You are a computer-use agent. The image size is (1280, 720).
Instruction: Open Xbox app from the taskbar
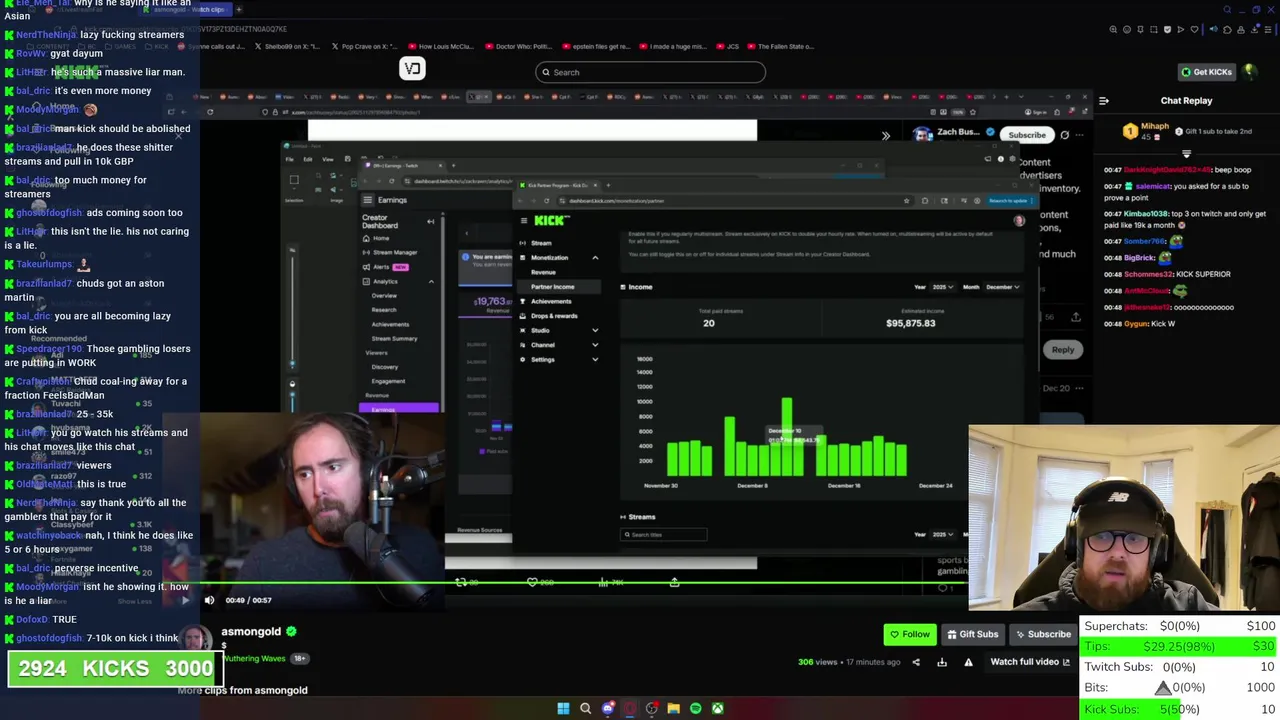click(718, 708)
